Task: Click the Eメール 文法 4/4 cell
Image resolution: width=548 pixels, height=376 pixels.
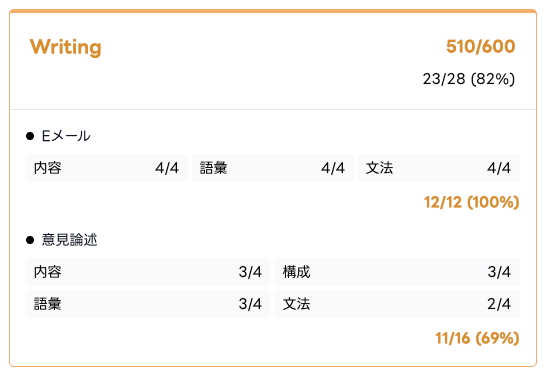Action: click(x=439, y=168)
